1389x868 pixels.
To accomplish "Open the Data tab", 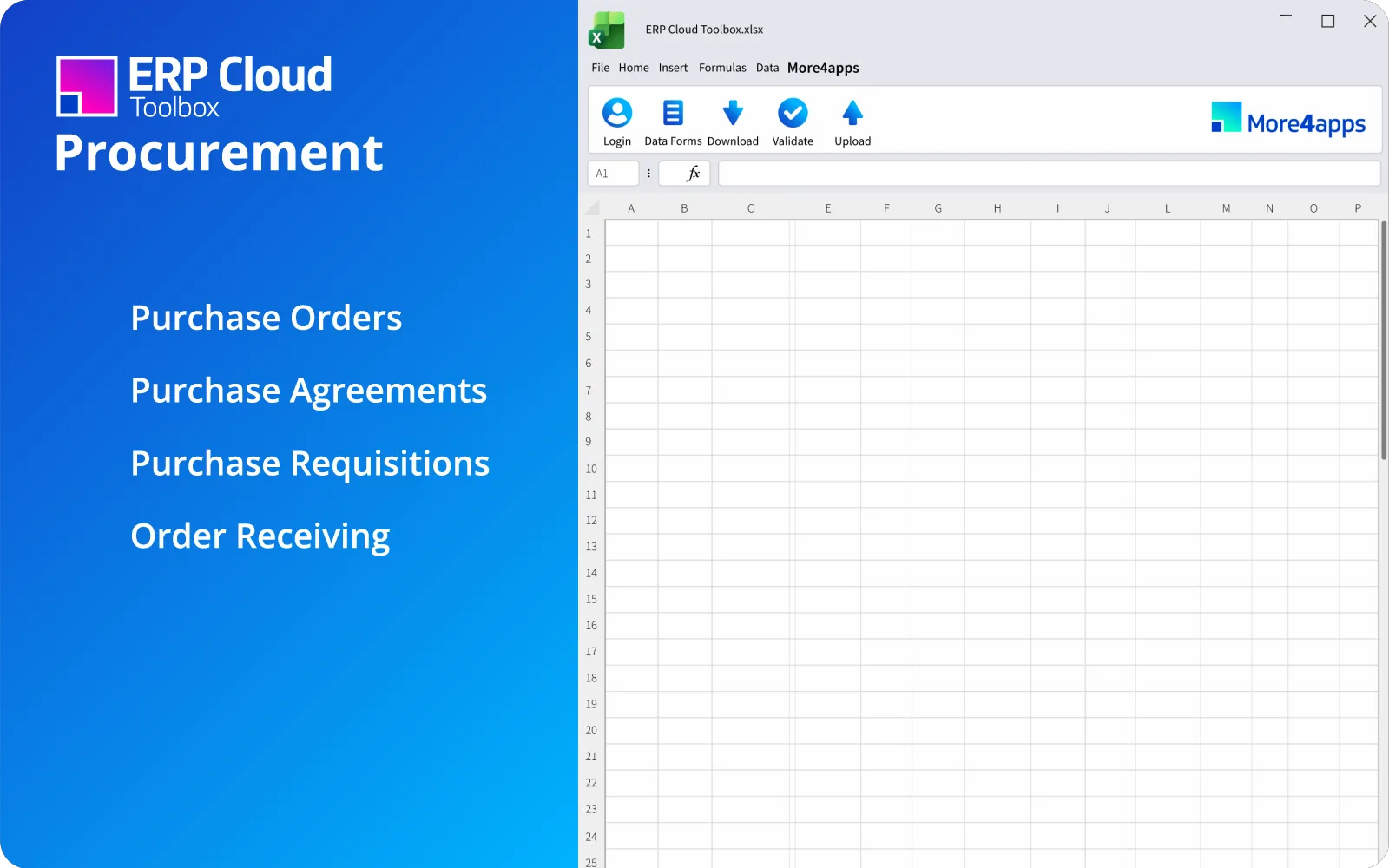I will (x=767, y=68).
